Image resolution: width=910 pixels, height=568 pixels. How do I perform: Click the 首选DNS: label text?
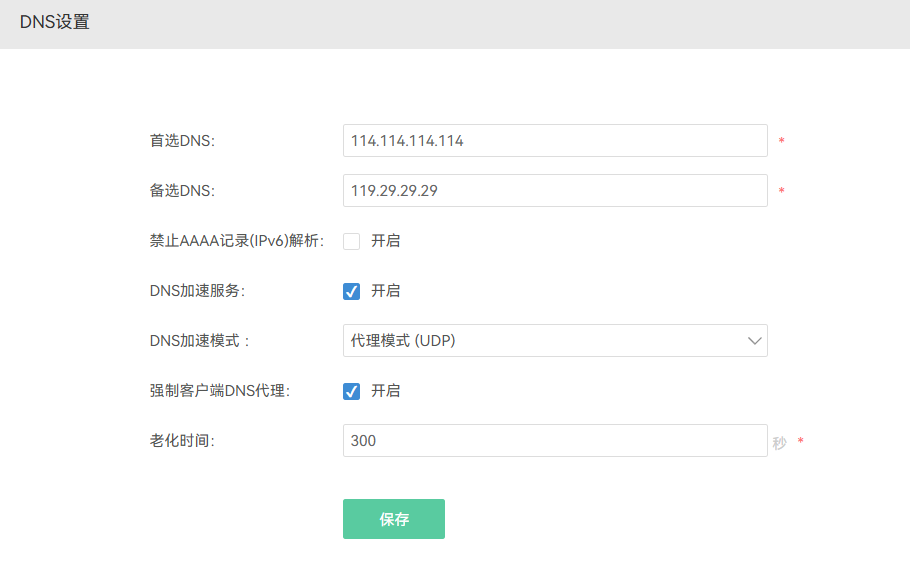[x=182, y=141]
